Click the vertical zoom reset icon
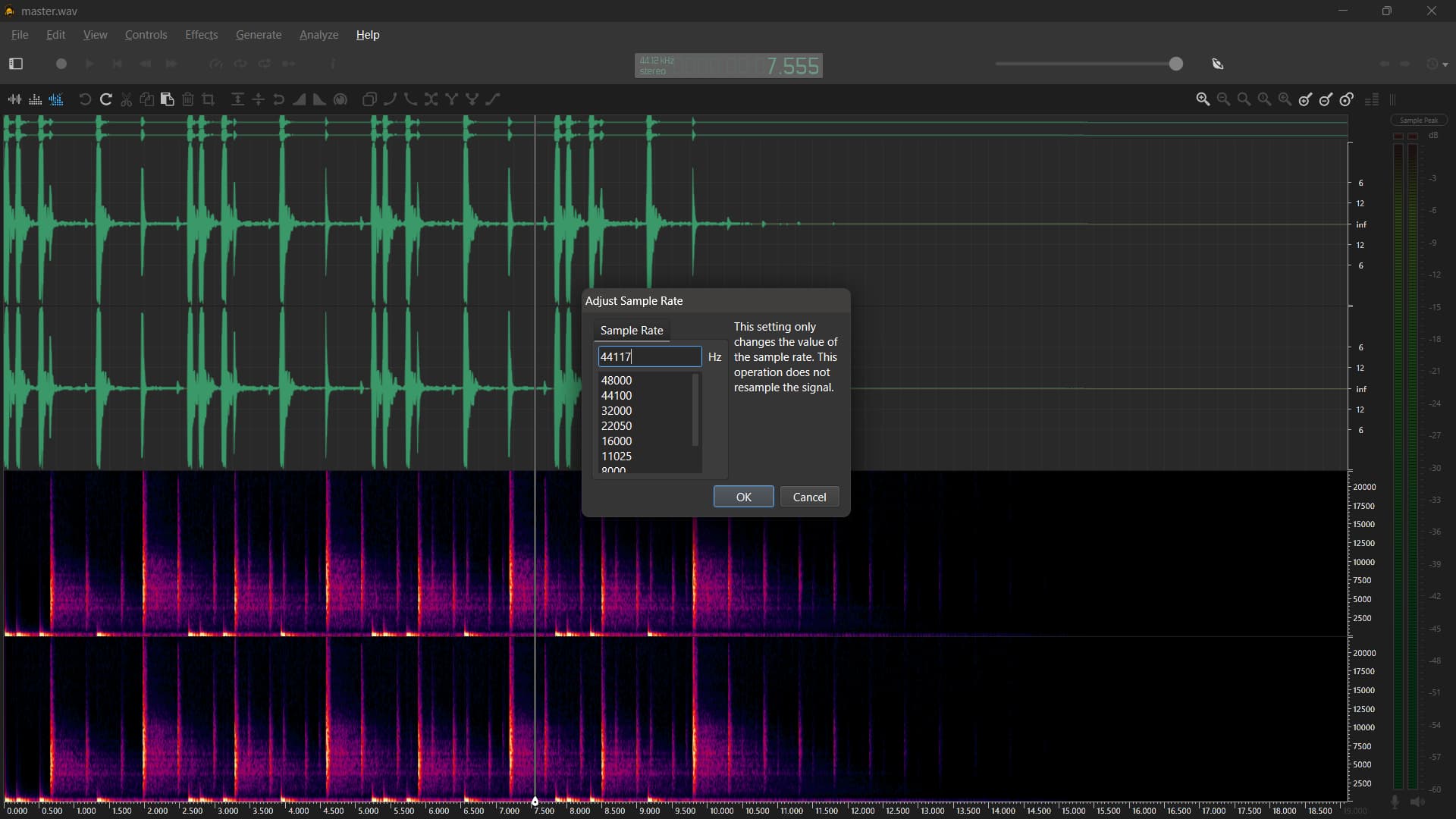 pos(1347,99)
